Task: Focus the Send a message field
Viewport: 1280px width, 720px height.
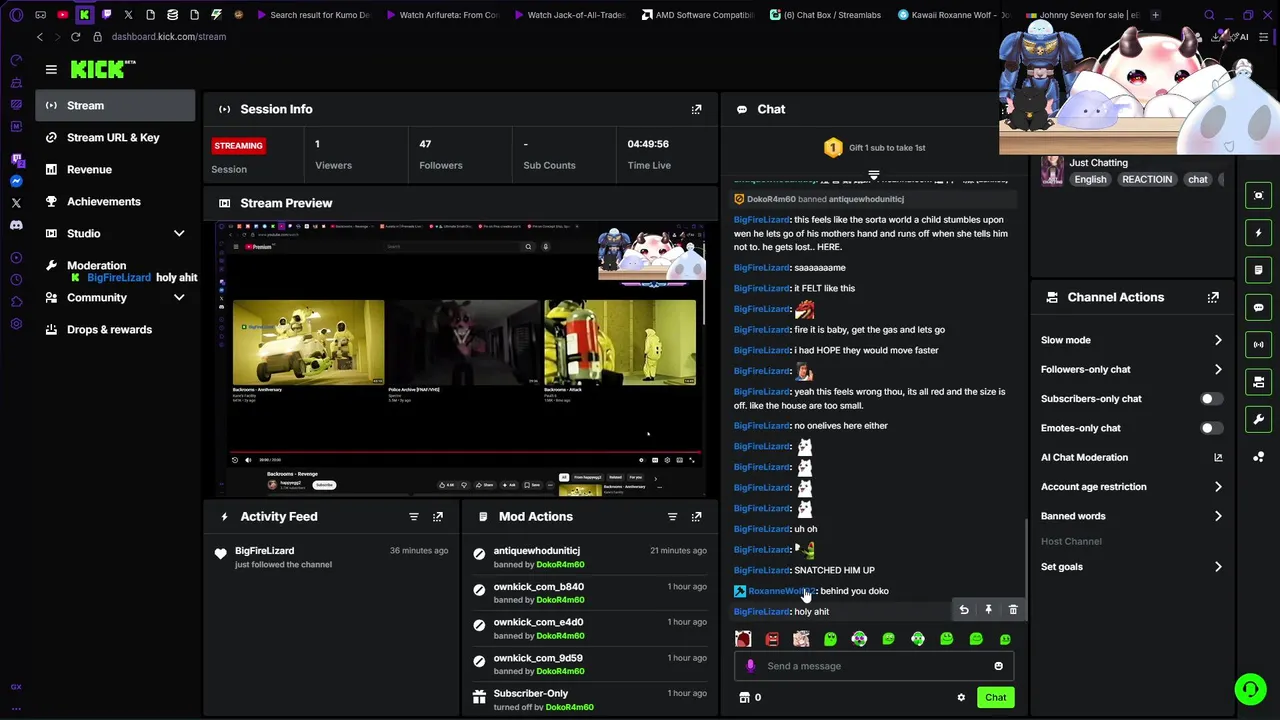Action: (x=874, y=666)
